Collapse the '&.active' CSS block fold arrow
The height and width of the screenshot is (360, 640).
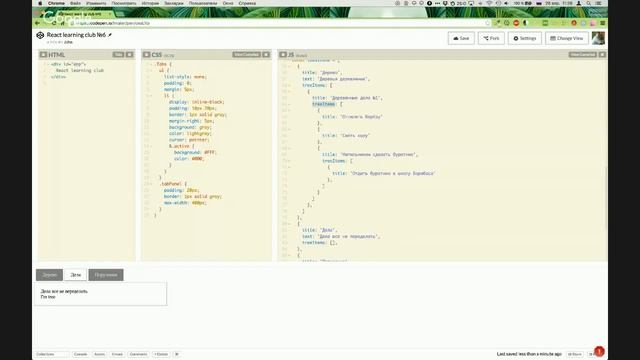(x=151, y=146)
